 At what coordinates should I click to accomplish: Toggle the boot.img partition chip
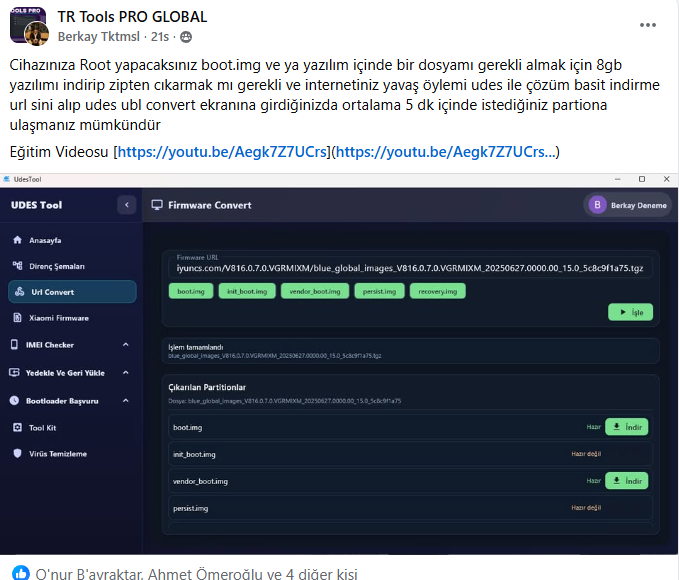(190, 291)
